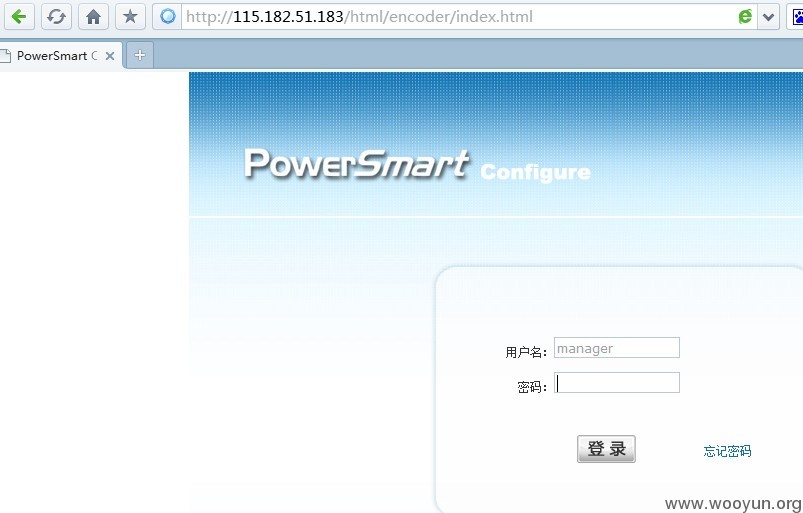Click the site identity icon in the address bar
Viewport: 803px width, 513px height.
tap(167, 17)
